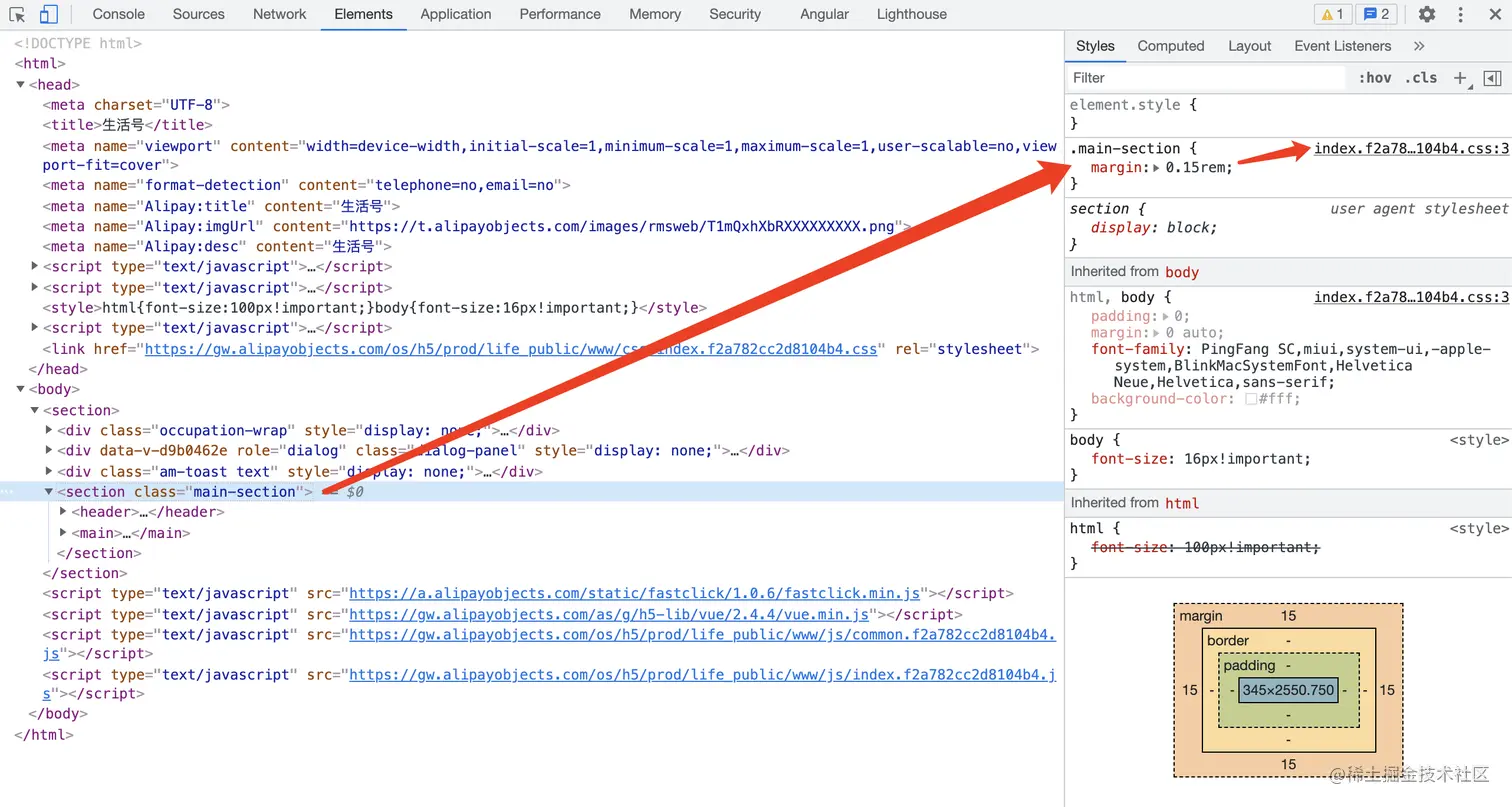The image size is (1512, 807).
Task: Open the Layout sub-tab
Action: [x=1250, y=46]
